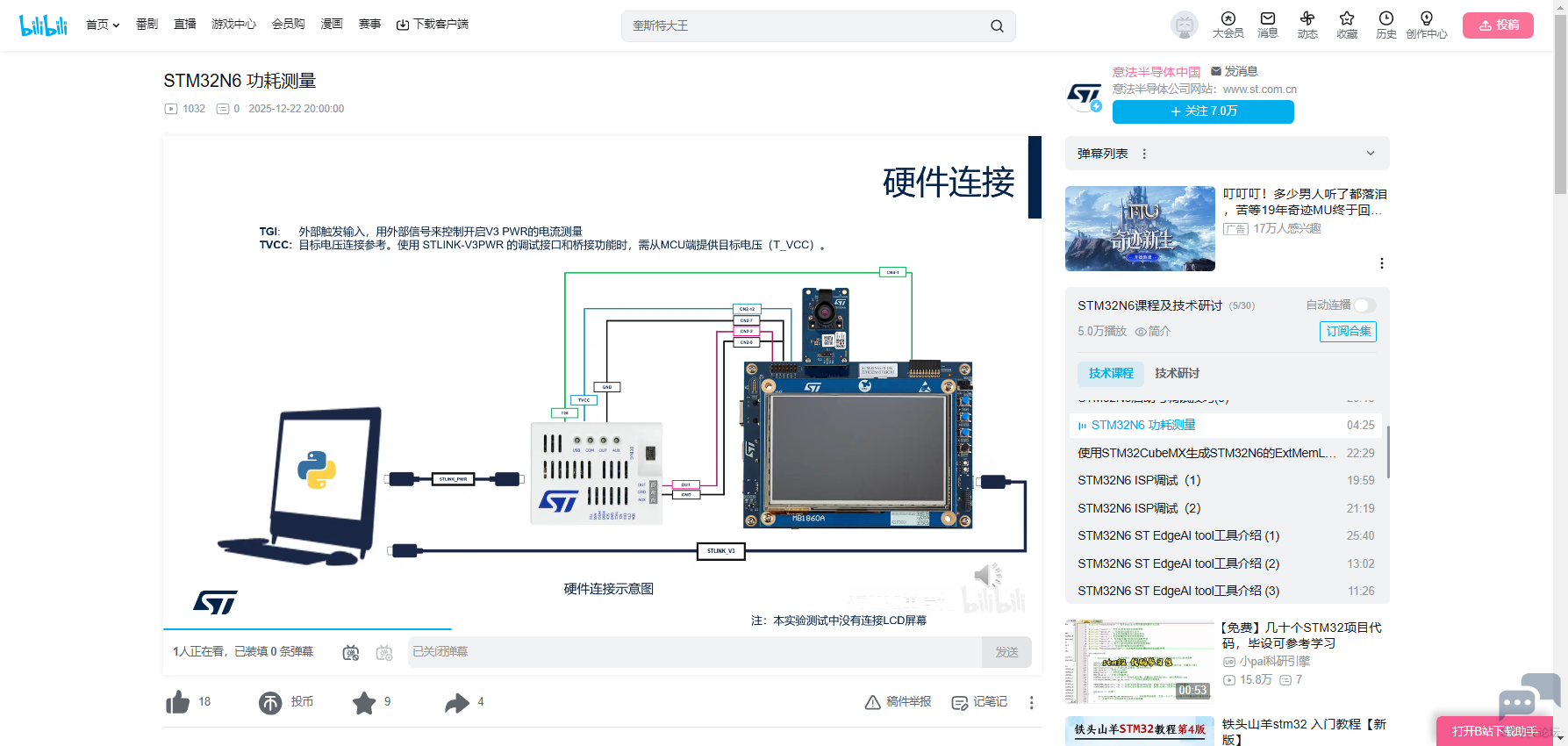Report the video via 稿件举报

898,702
